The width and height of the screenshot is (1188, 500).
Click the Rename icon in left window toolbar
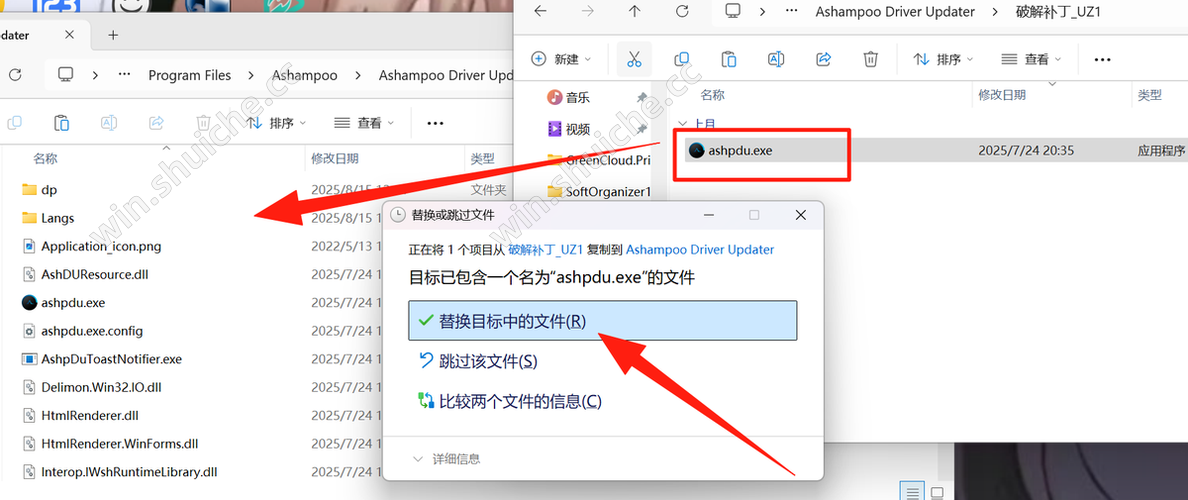109,122
